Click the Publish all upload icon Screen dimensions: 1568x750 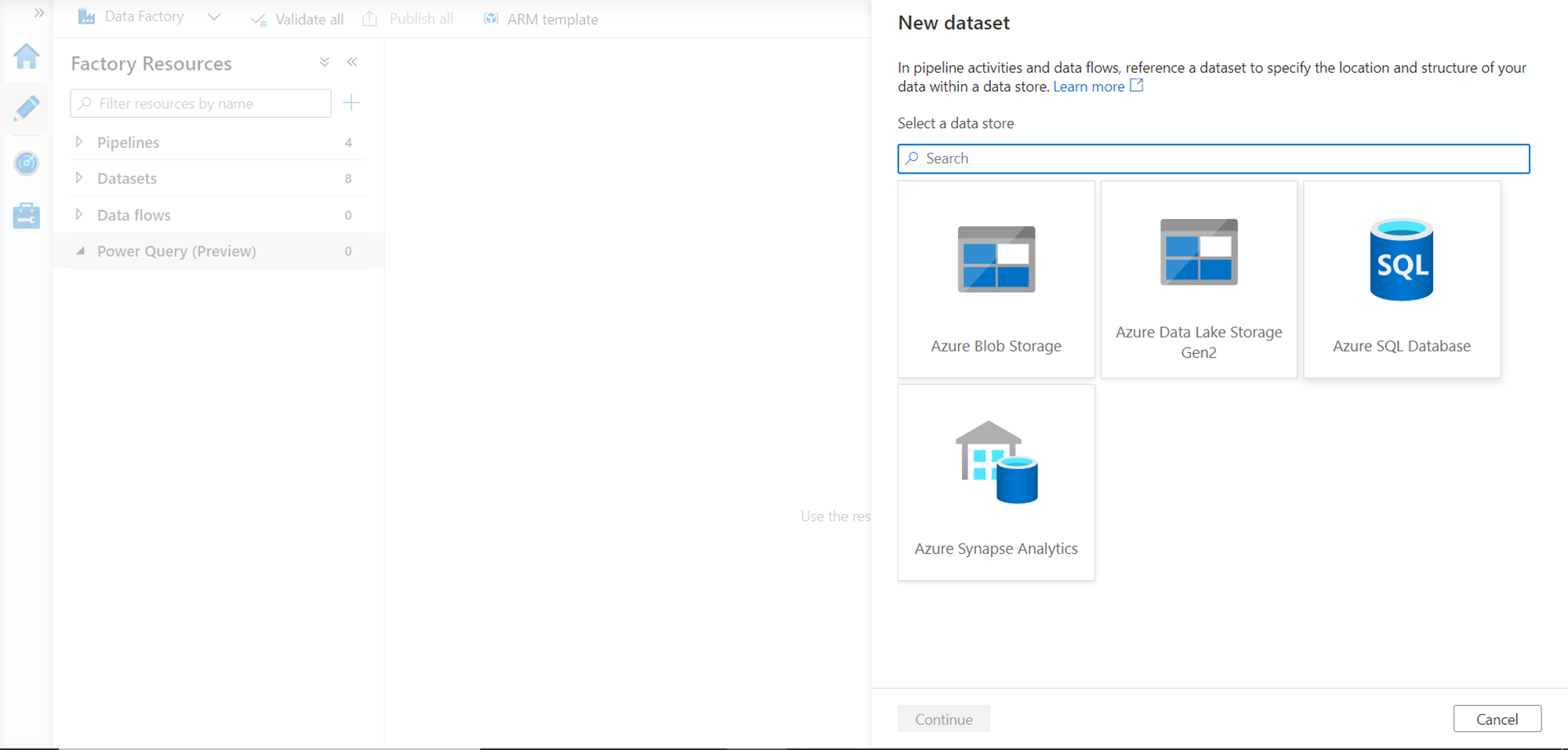370,19
